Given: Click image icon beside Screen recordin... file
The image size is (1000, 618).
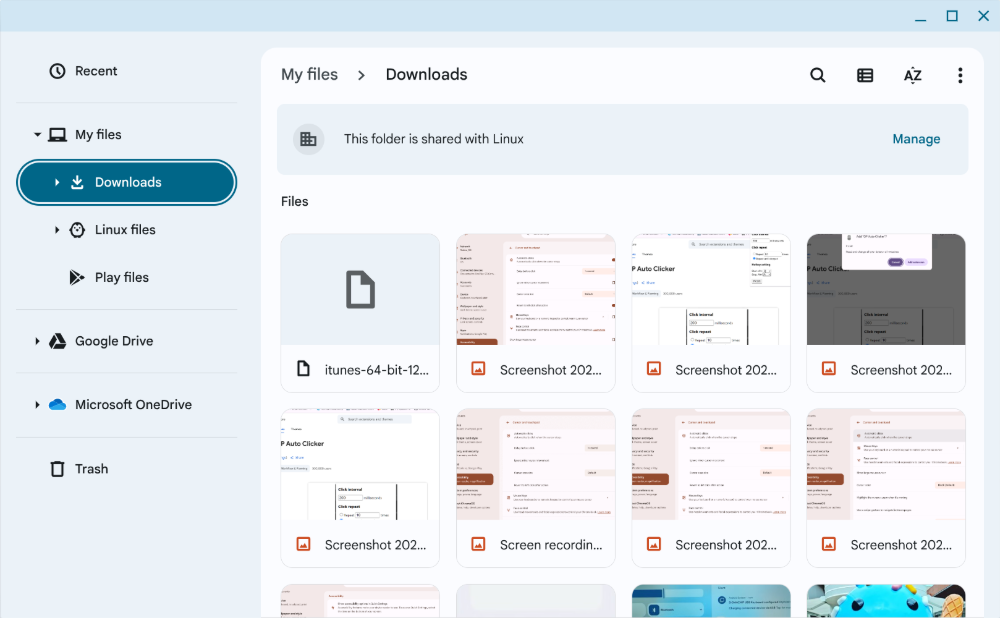Looking at the screenshot, I should point(478,544).
